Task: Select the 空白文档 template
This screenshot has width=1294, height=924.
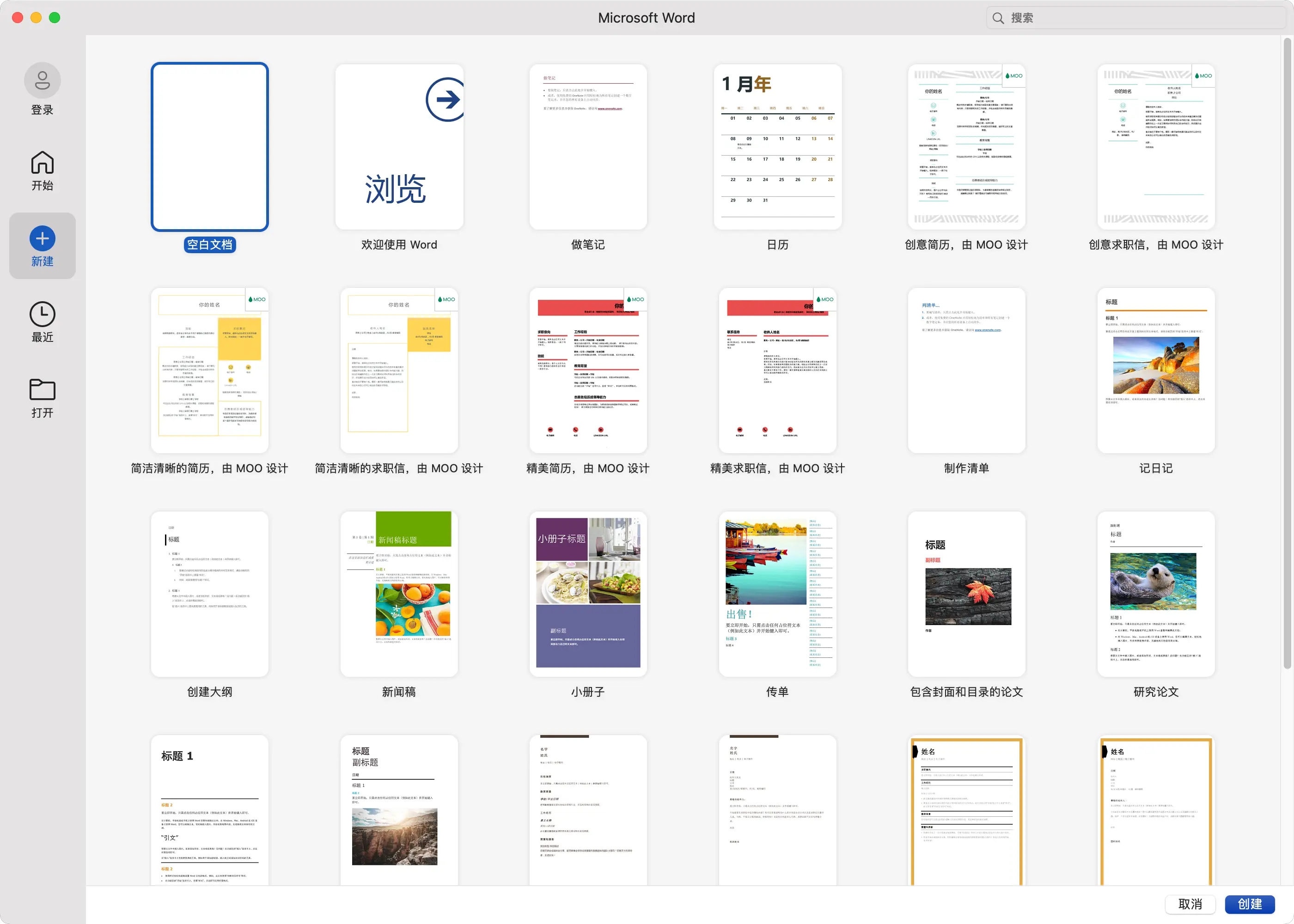Action: [209, 147]
